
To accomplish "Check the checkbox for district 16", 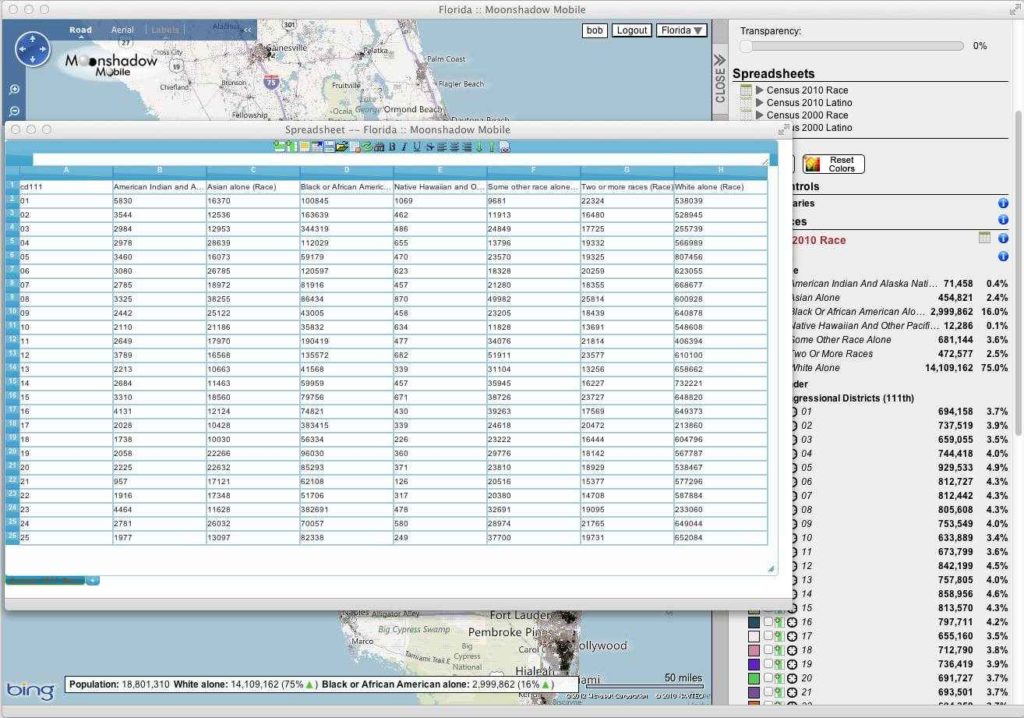I will pyautogui.click(x=768, y=622).
